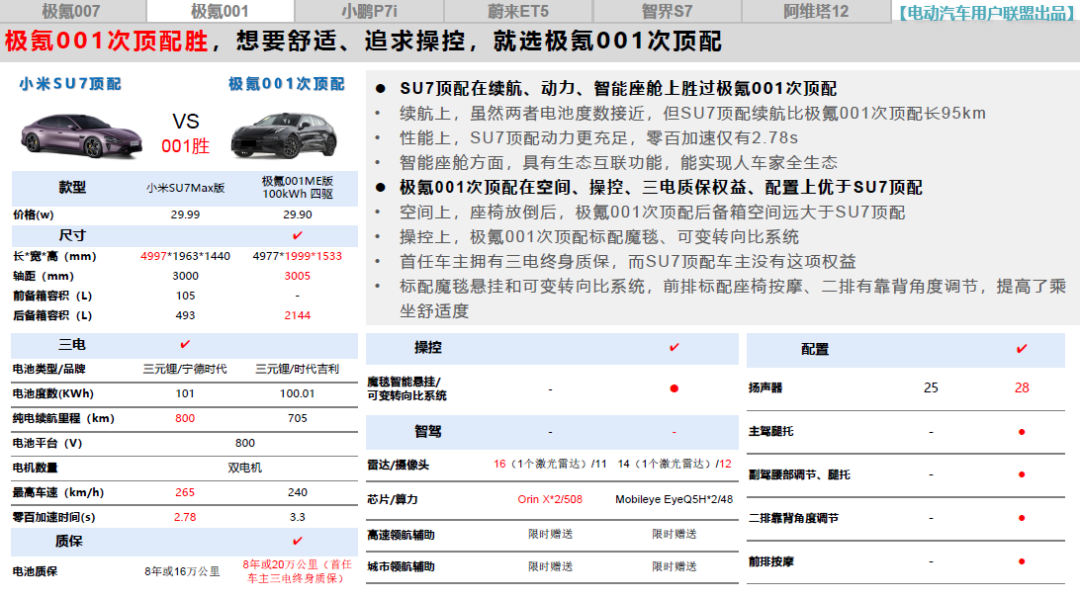Click the red check mark in the 尺寸 header
This screenshot has height=599, width=1080.
click(x=298, y=235)
